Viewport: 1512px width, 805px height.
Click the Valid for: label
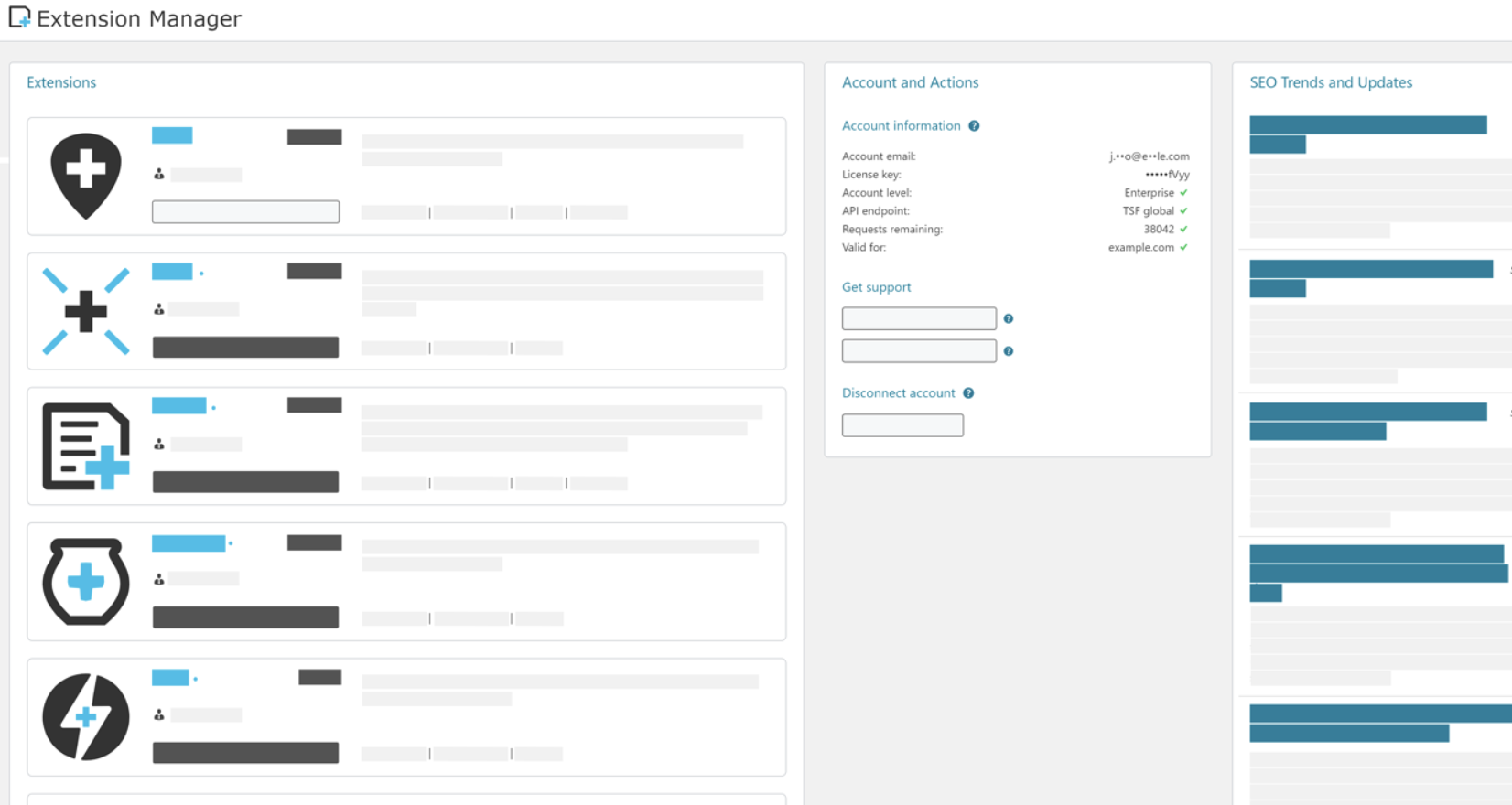click(x=864, y=248)
